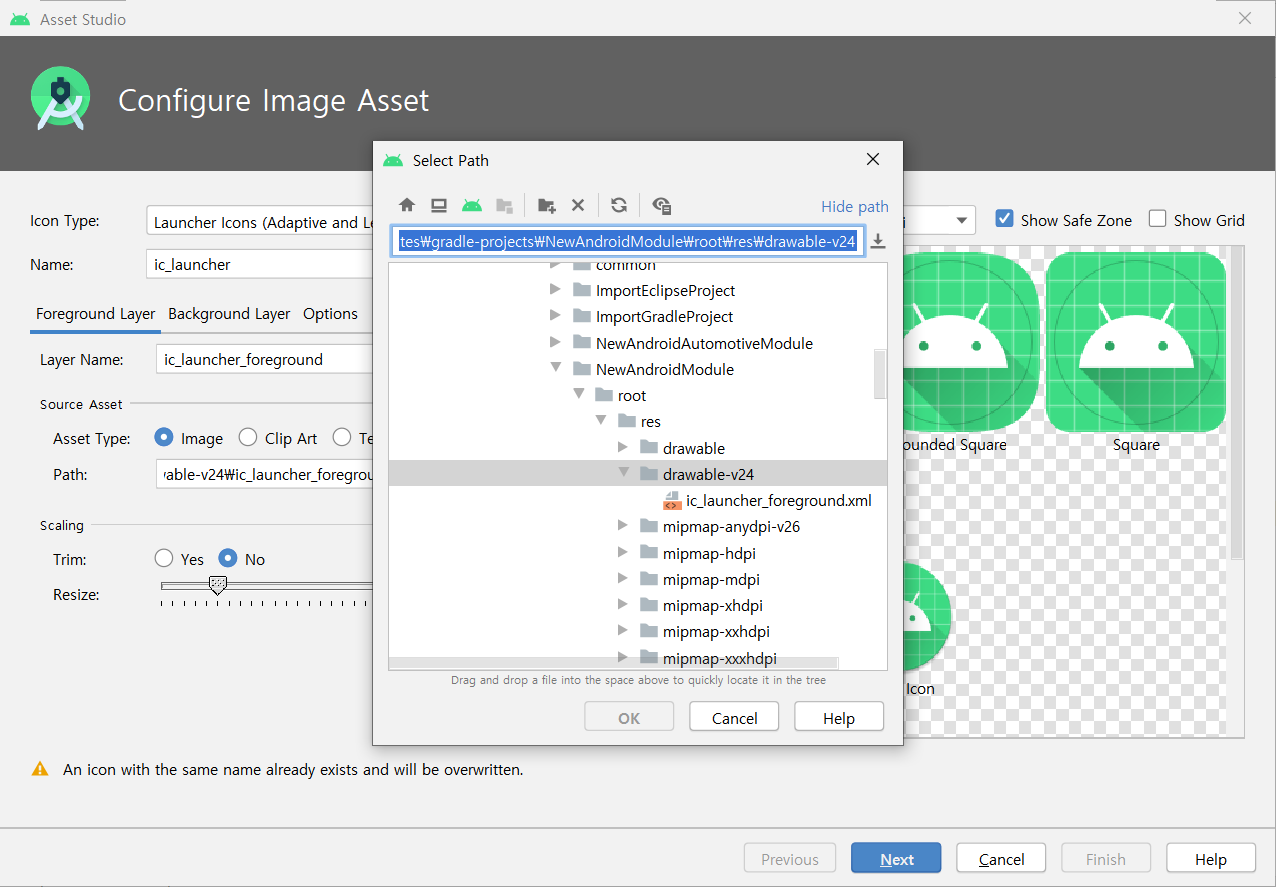This screenshot has height=887, width=1276.
Task: Click the preview pane vertical scrollbar
Action: pos(1237,402)
